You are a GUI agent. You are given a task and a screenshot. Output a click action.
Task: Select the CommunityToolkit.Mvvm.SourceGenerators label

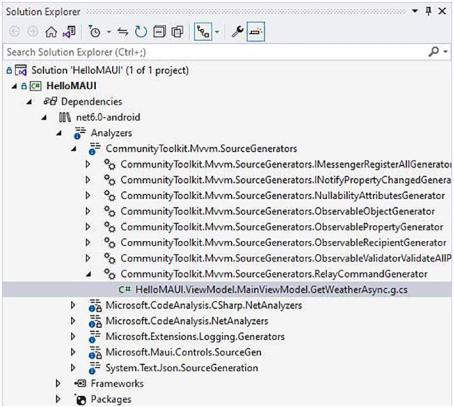[x=201, y=149]
